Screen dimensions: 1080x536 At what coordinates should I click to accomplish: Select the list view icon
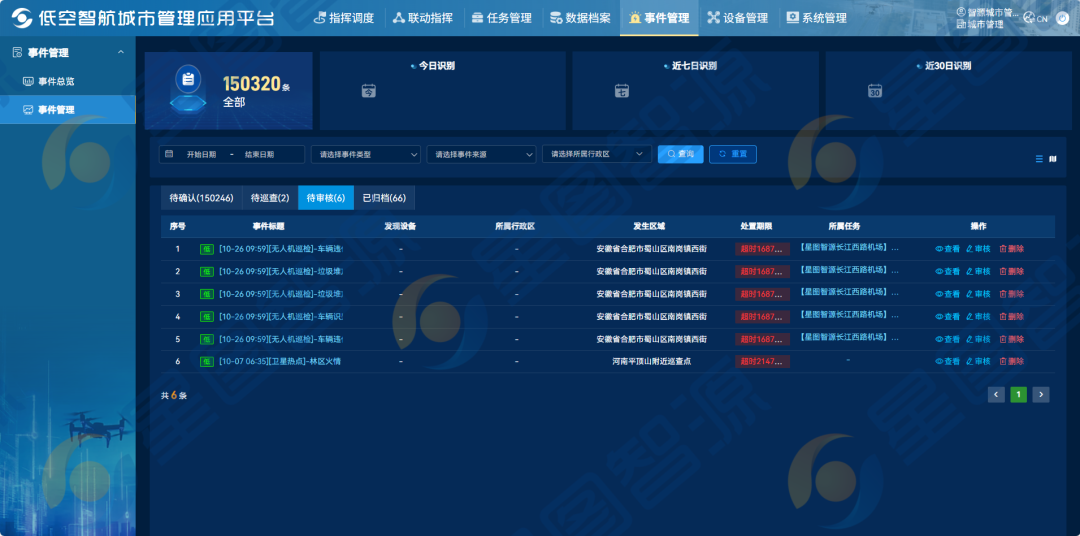point(1039,159)
